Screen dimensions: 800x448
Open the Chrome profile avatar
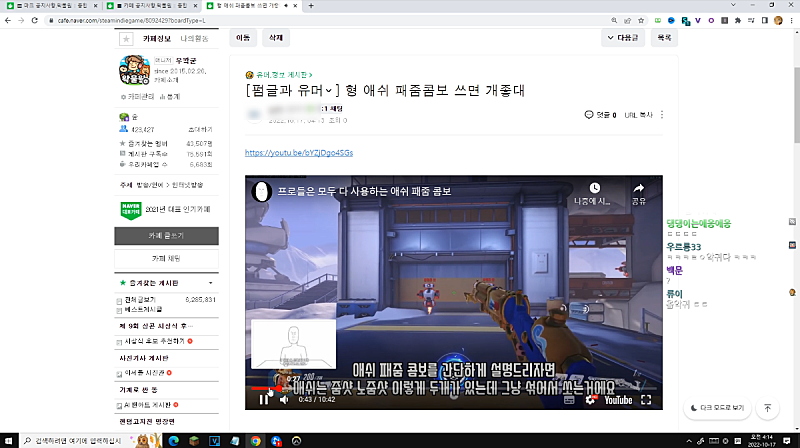pos(778,20)
